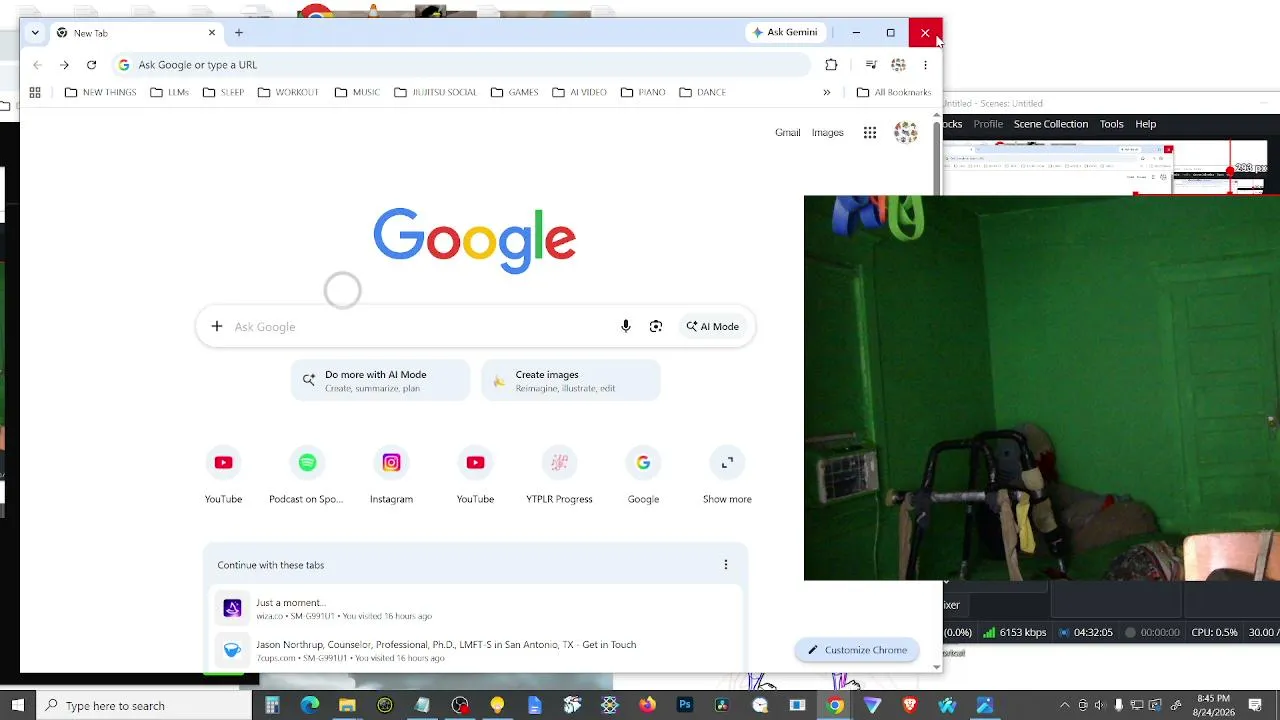This screenshot has height=720, width=1280.
Task: Start voice search with the microphone icon
Action: click(626, 327)
